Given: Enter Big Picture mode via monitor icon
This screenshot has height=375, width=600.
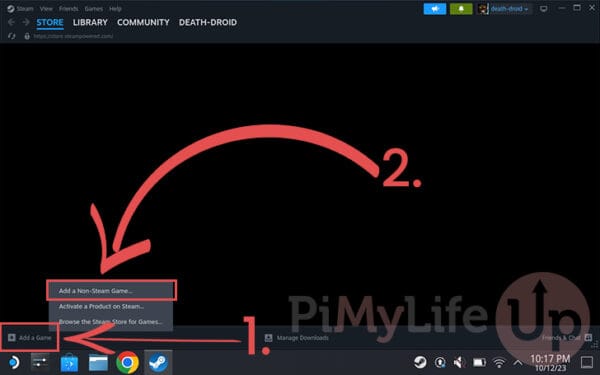Looking at the screenshot, I should [543, 9].
